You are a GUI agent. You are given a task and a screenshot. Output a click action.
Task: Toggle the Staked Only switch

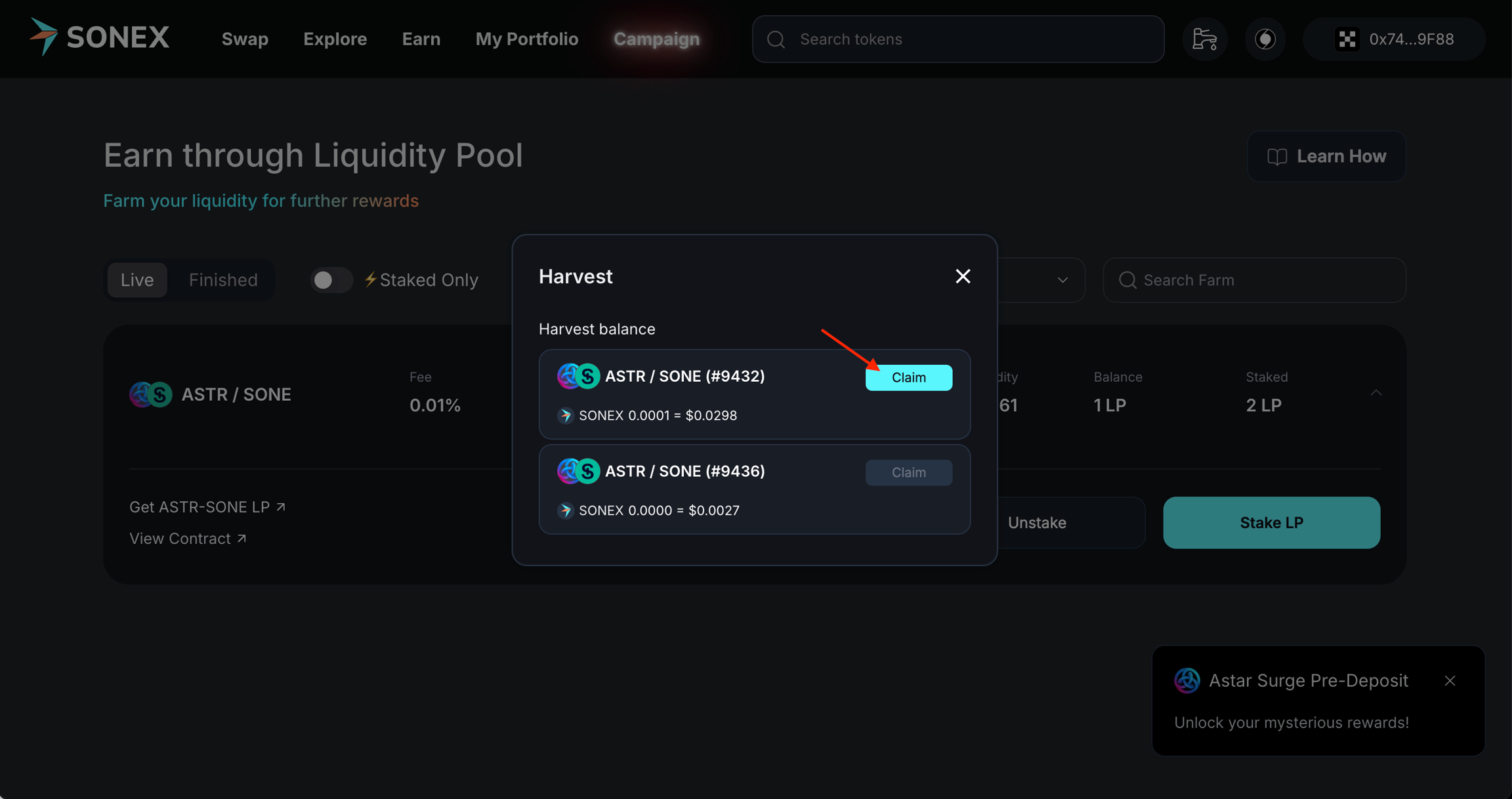click(331, 280)
